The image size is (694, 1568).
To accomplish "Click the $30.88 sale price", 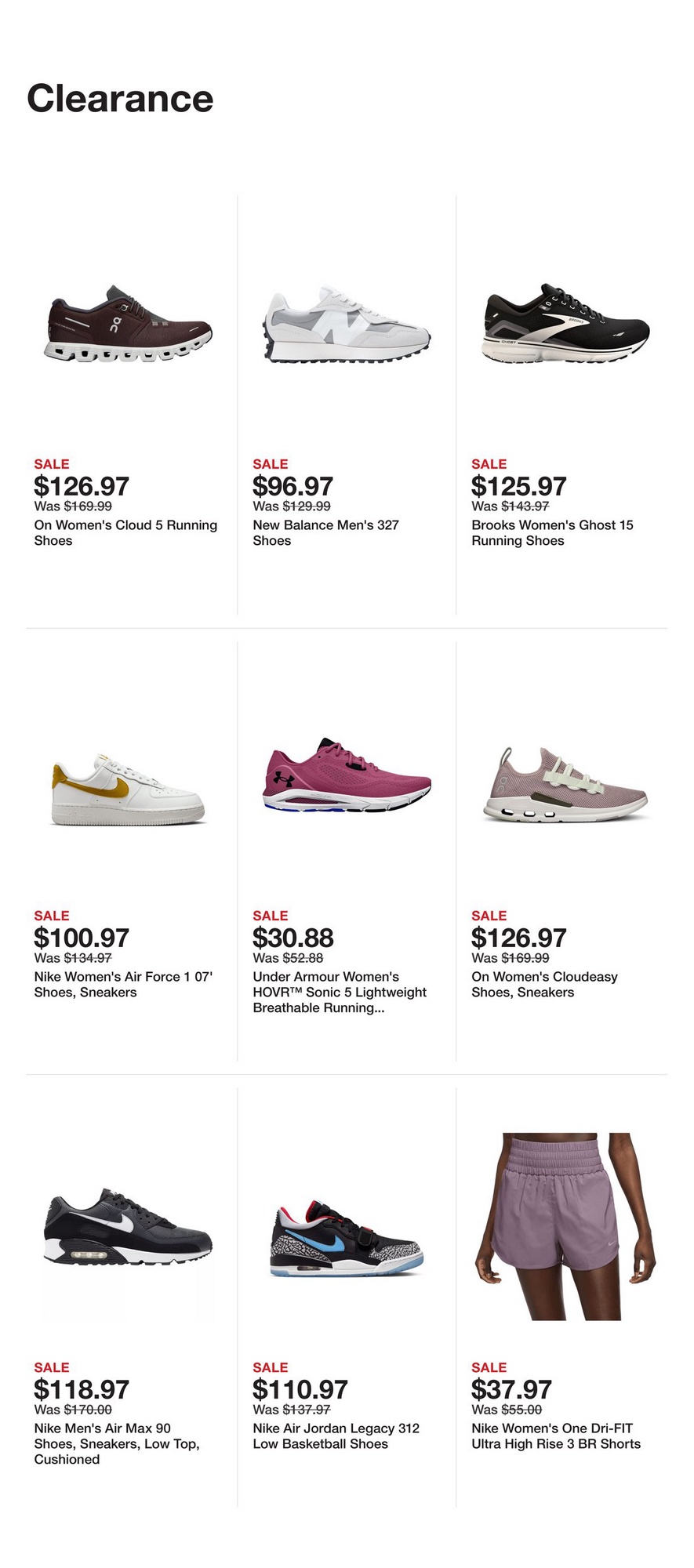I will coord(293,938).
